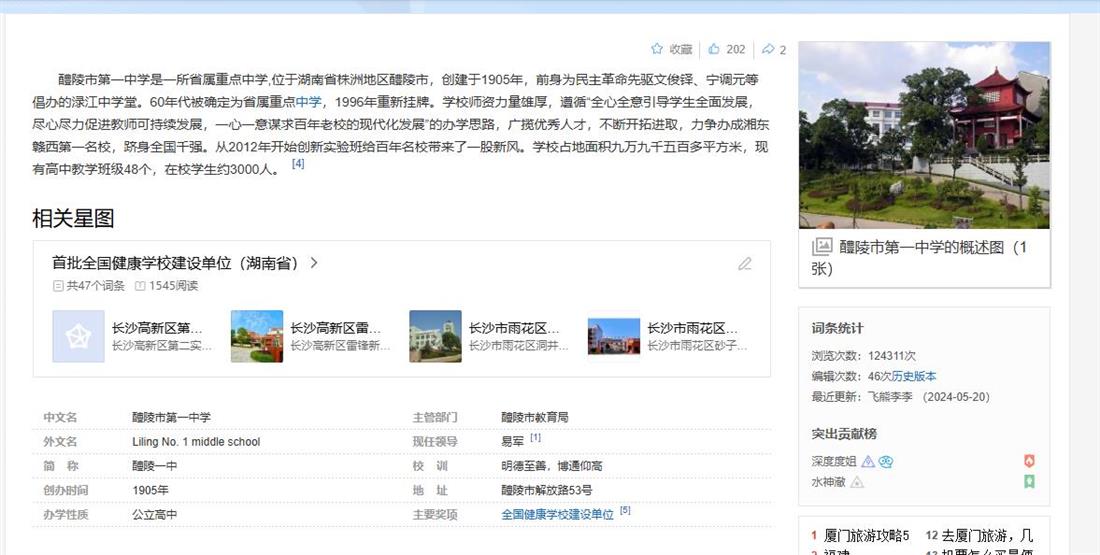Click the 收藏 star icon

click(x=657, y=49)
